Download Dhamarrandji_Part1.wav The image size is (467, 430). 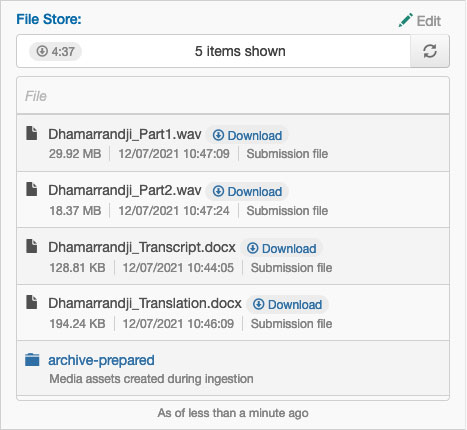[247, 136]
